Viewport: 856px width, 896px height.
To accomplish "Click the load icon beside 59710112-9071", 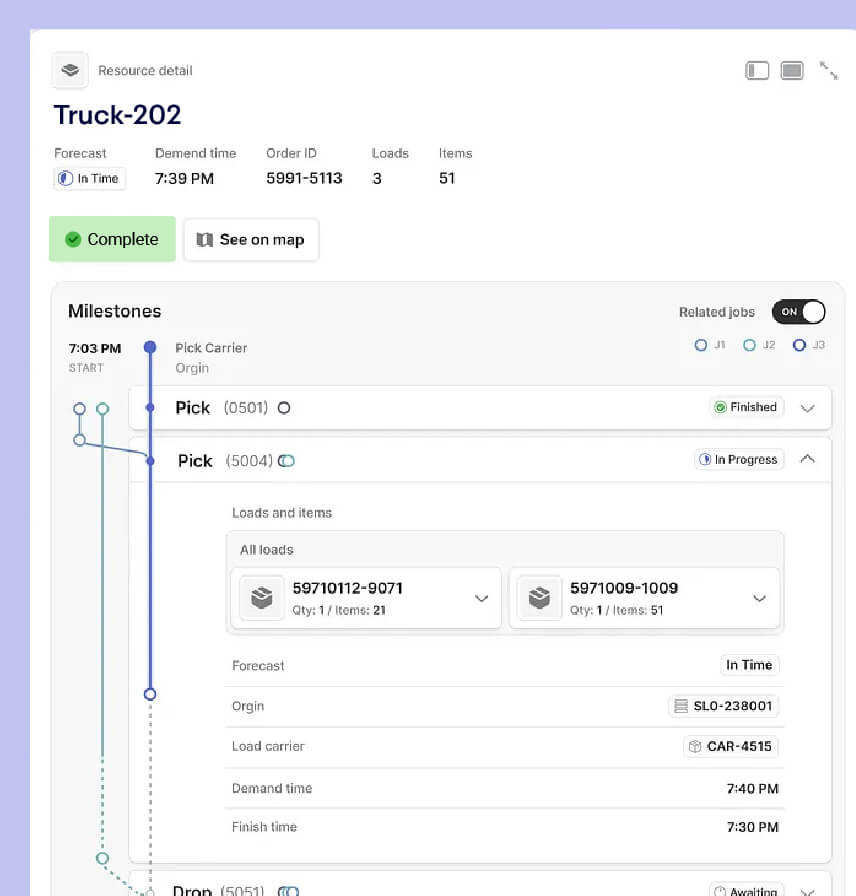I will click(261, 597).
